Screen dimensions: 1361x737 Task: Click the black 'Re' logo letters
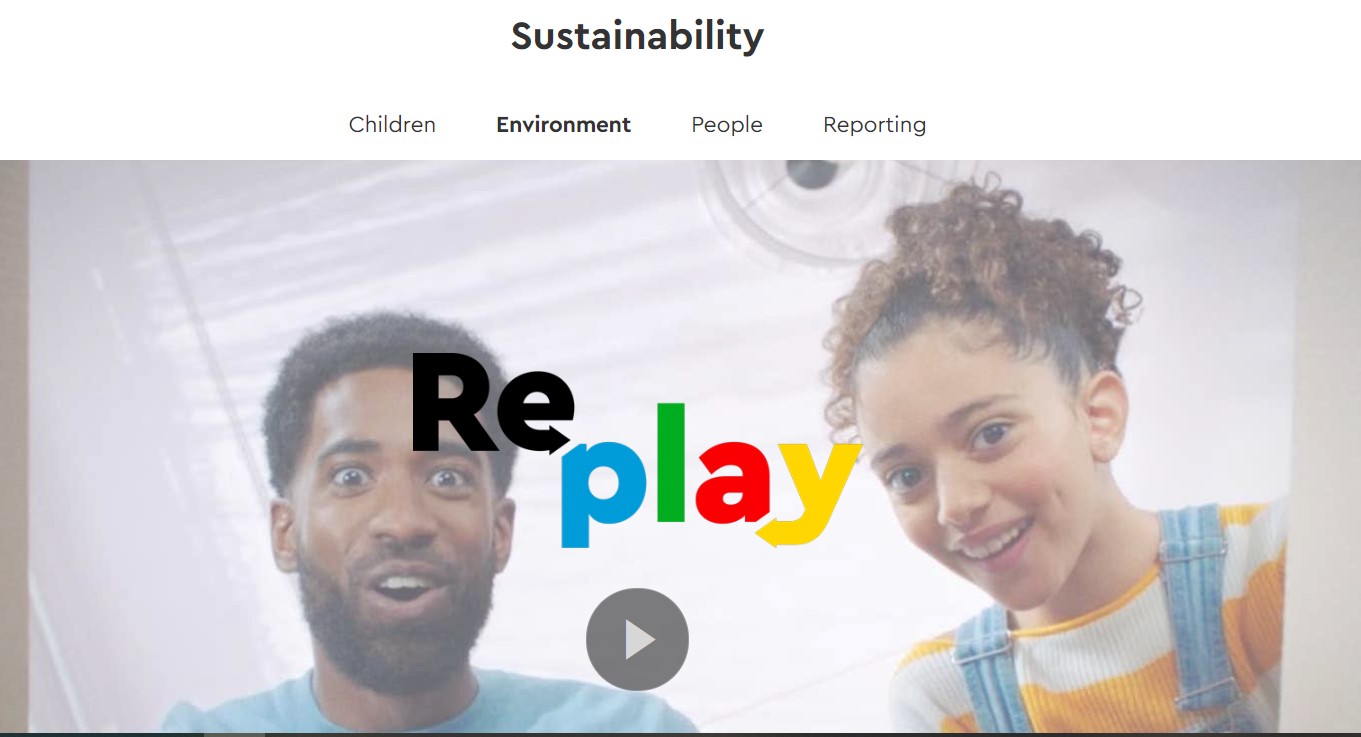point(490,402)
